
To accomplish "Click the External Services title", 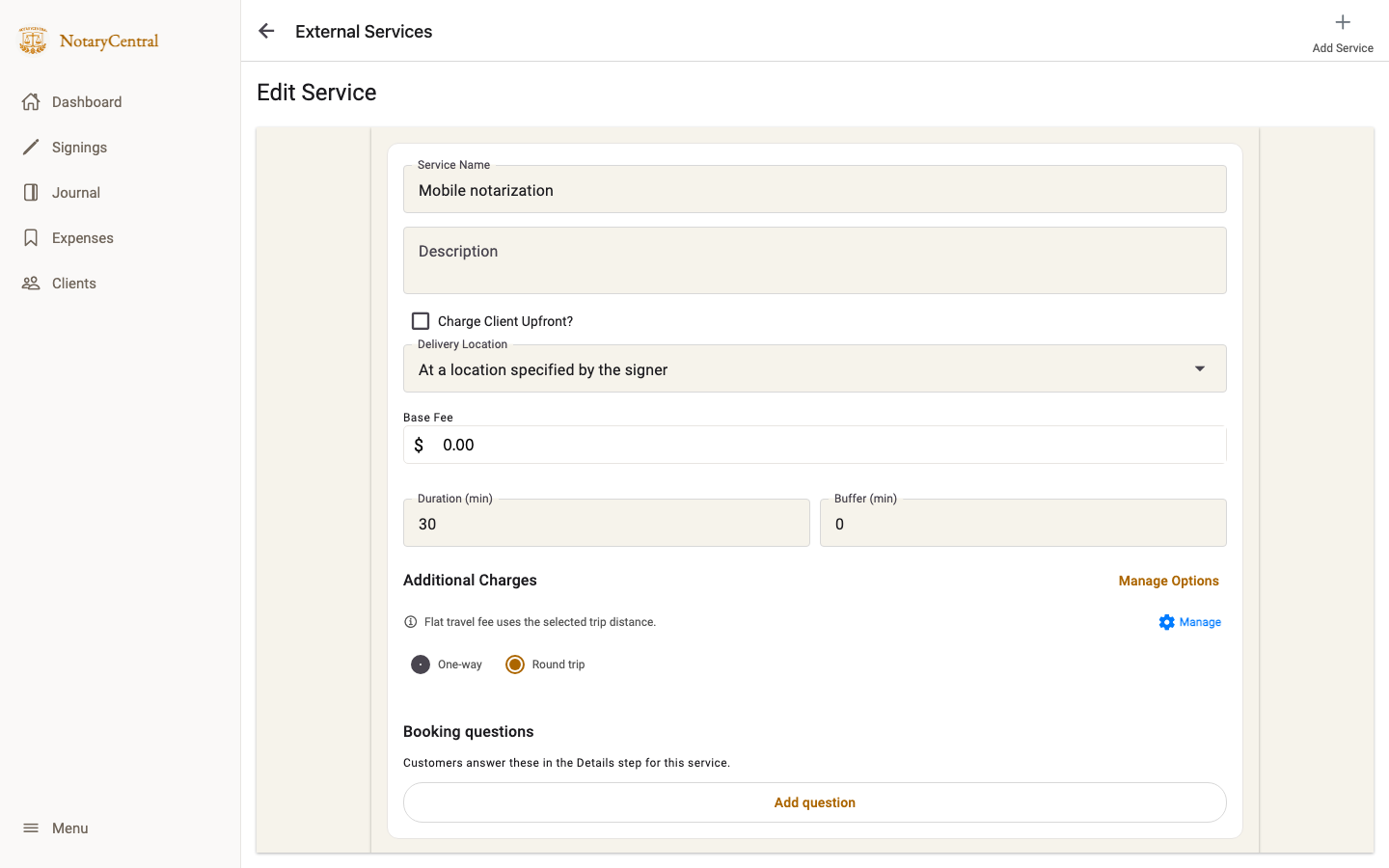I will (364, 32).
